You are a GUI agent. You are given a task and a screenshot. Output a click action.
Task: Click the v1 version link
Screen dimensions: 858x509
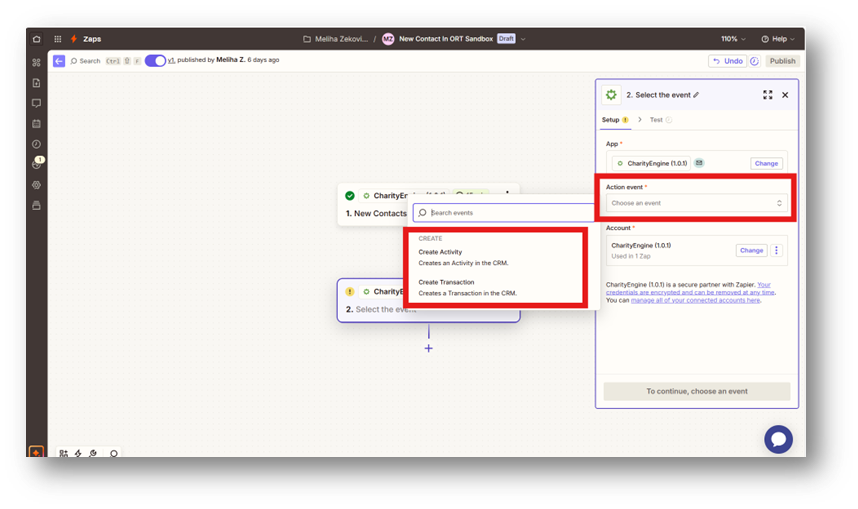point(171,60)
